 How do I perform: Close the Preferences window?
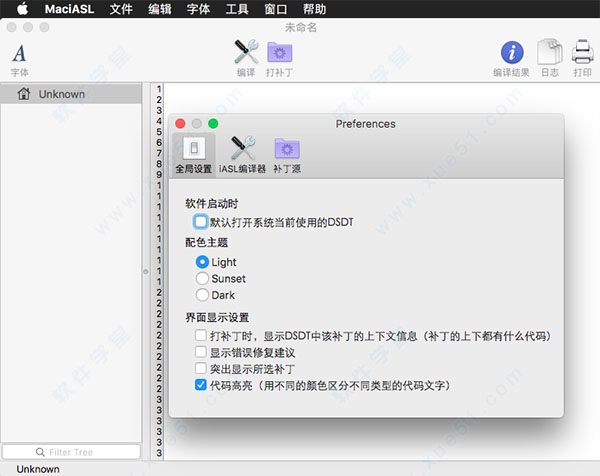[180, 124]
